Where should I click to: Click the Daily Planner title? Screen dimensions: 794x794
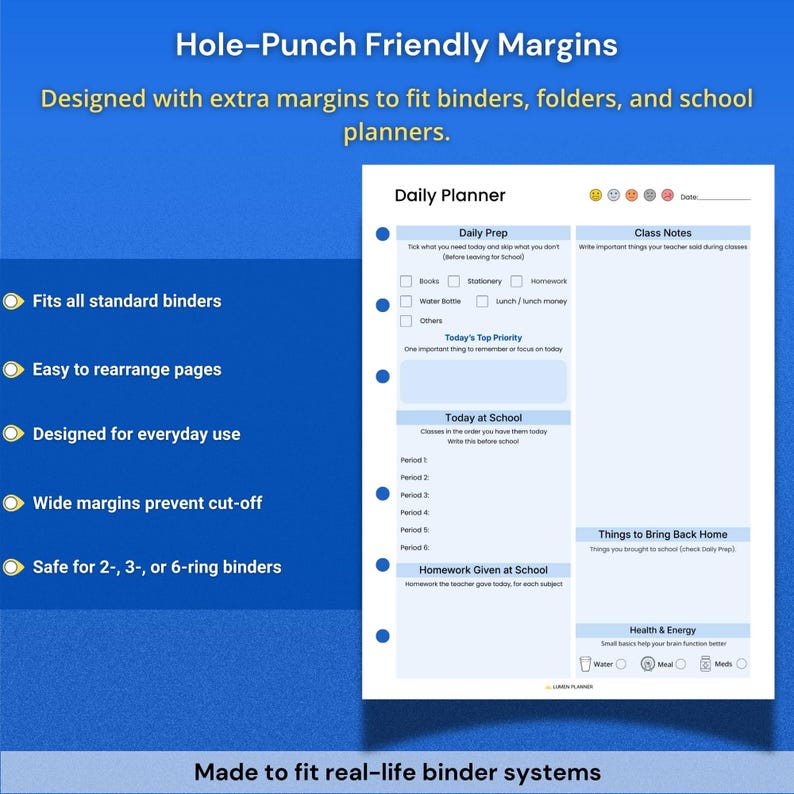(x=450, y=195)
